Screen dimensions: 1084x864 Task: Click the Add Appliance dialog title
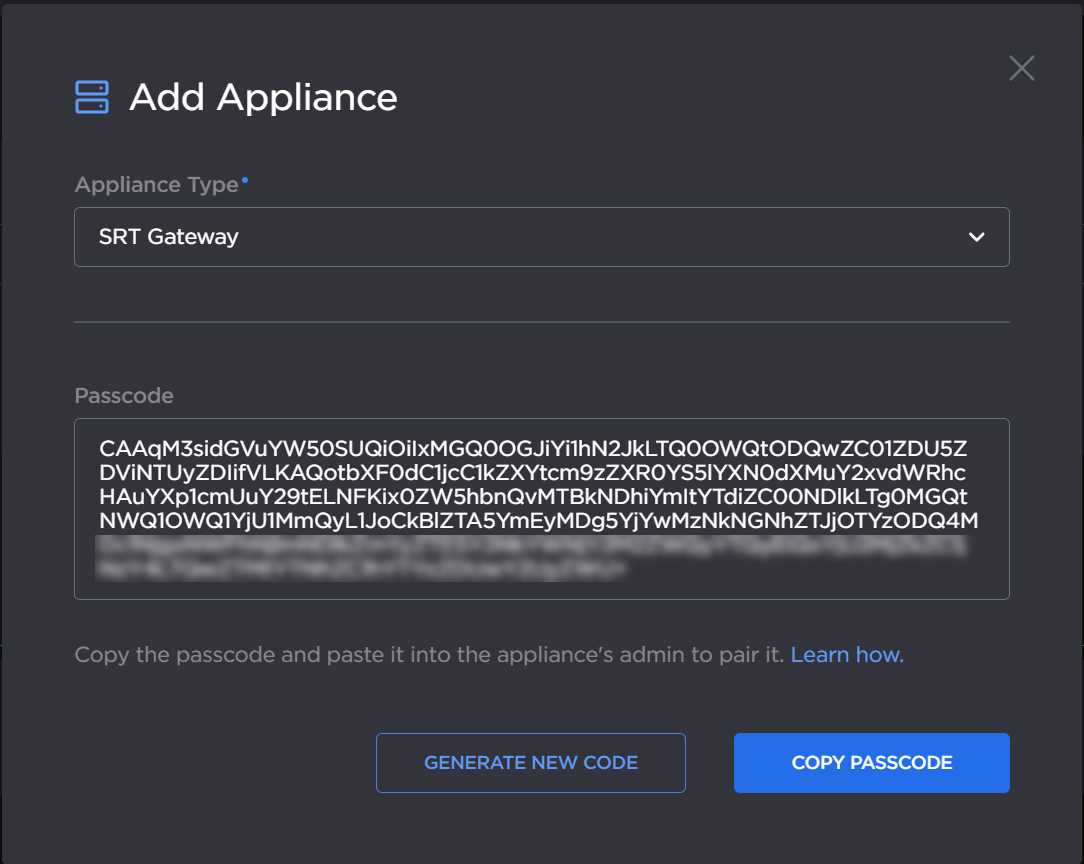(262, 97)
